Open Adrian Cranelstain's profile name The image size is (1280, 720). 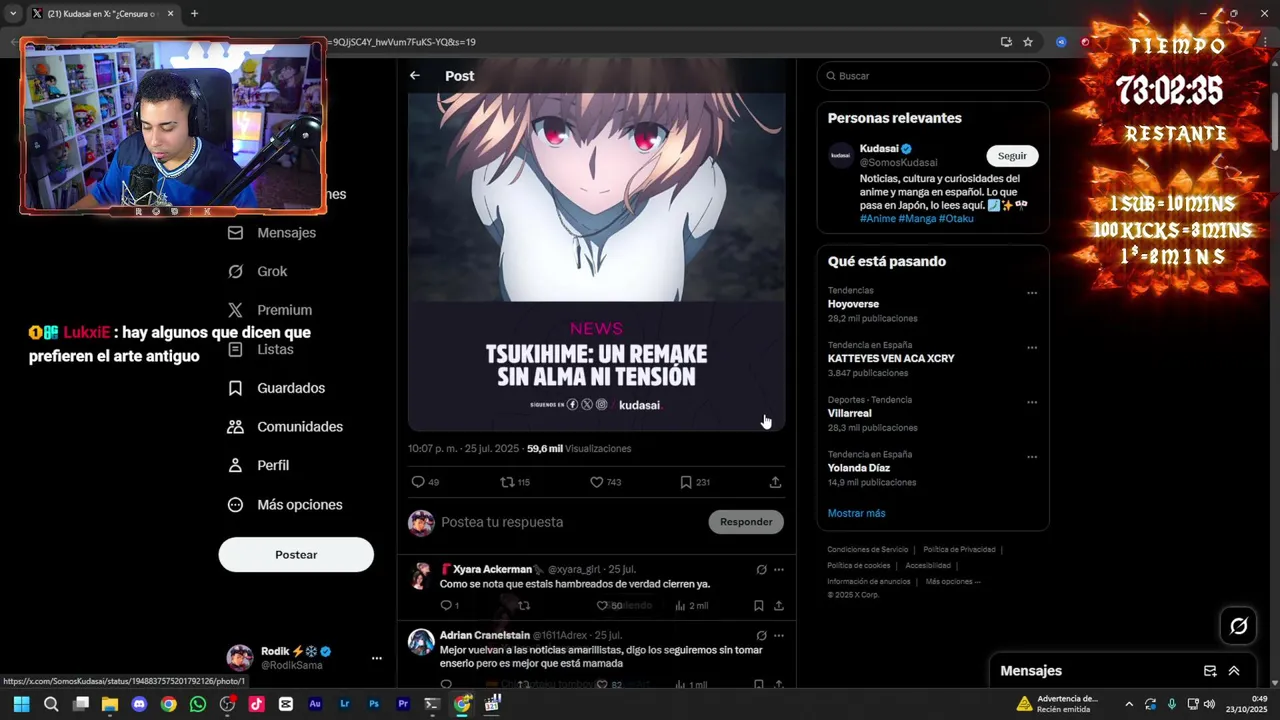tap(484, 635)
